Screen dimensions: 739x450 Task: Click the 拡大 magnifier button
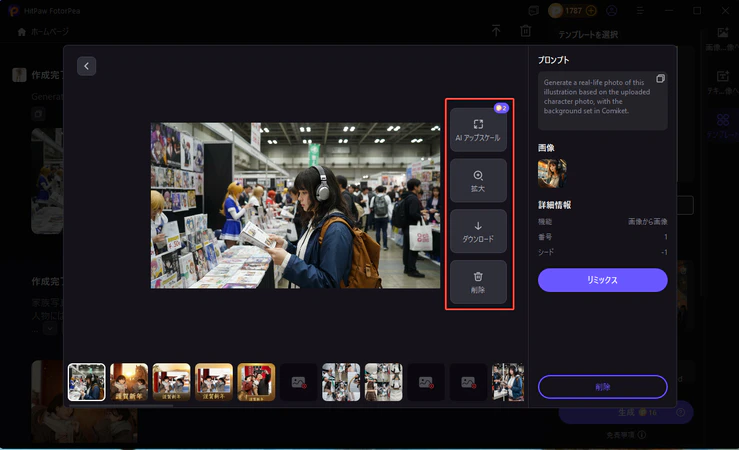[478, 180]
